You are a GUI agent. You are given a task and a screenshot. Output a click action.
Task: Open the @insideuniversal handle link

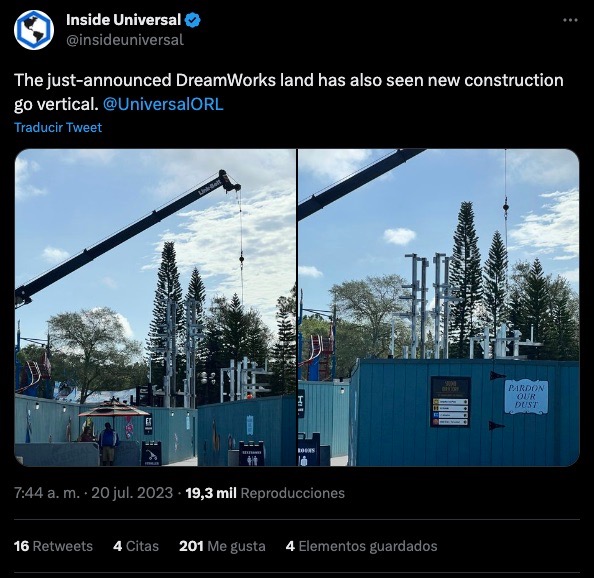[125, 40]
